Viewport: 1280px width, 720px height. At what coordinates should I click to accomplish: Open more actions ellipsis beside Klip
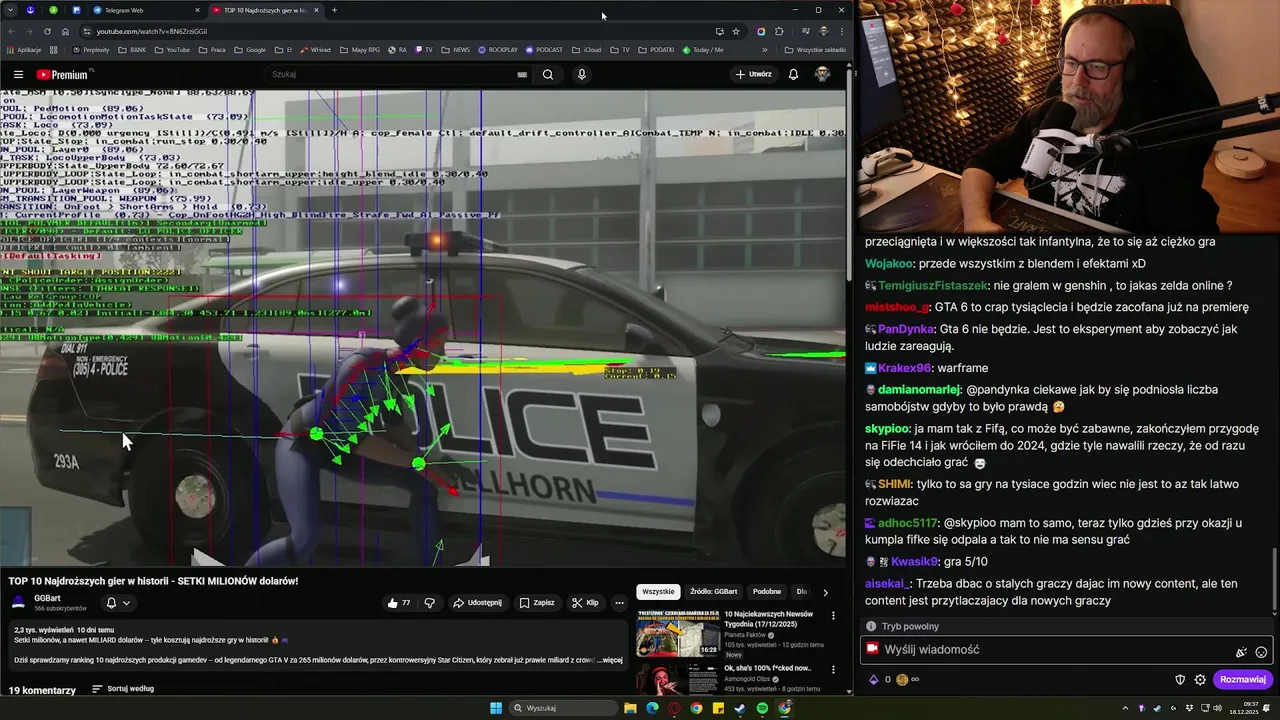point(619,603)
